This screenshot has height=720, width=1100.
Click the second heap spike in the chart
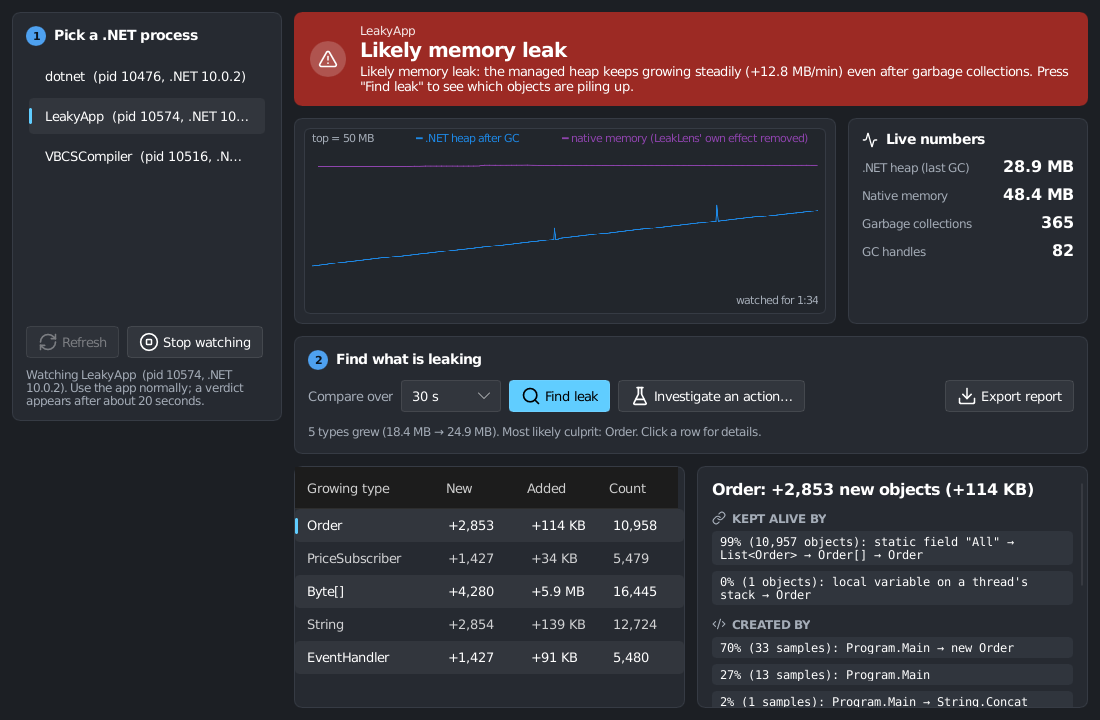(716, 212)
